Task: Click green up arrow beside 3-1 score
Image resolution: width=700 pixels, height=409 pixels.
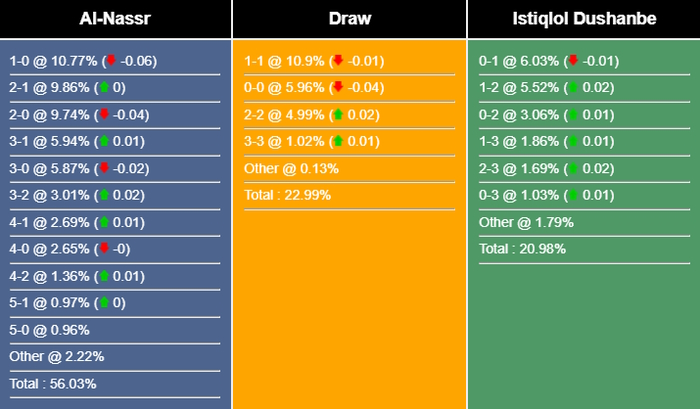Action: [102, 142]
